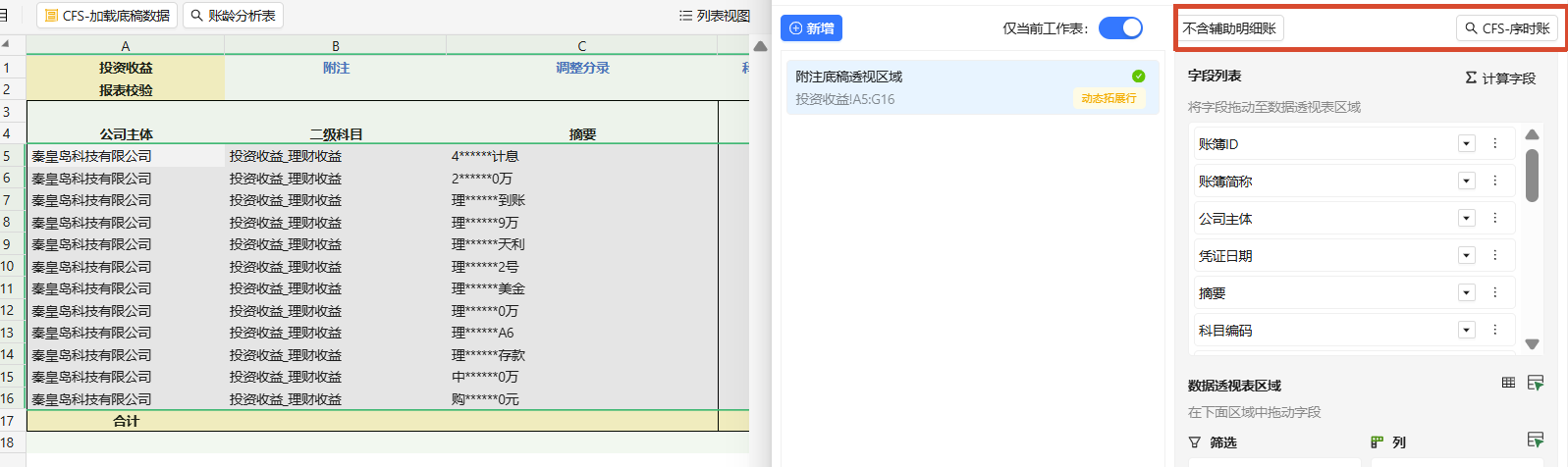
Task: Click the pivot area table layout icon
Action: [1508, 383]
